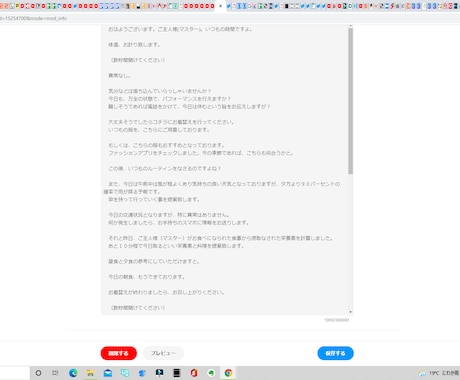Click the Cortana circle icon on taskbar

(x=38, y=373)
